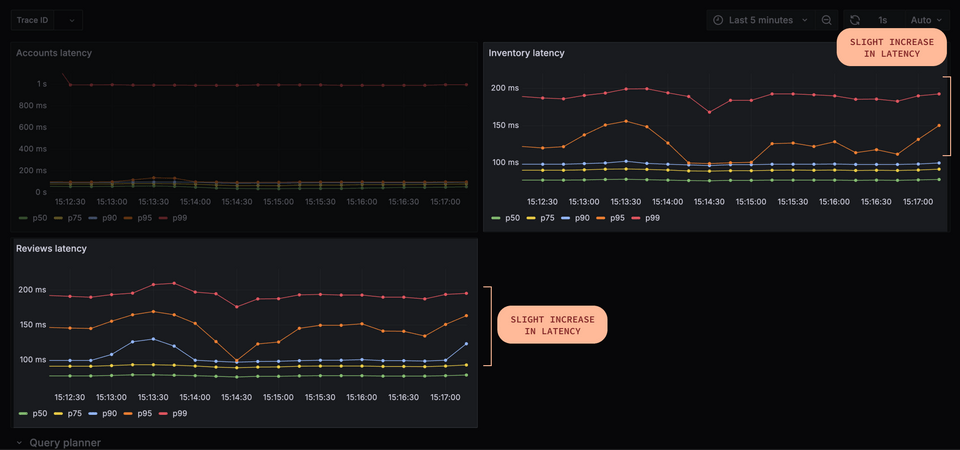The image size is (960, 450).
Task: Click the zoom out time range icon
Action: tap(827, 20)
